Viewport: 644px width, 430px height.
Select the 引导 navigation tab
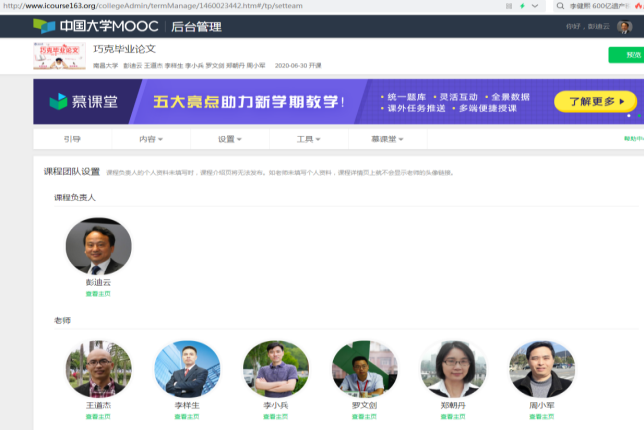point(72,139)
